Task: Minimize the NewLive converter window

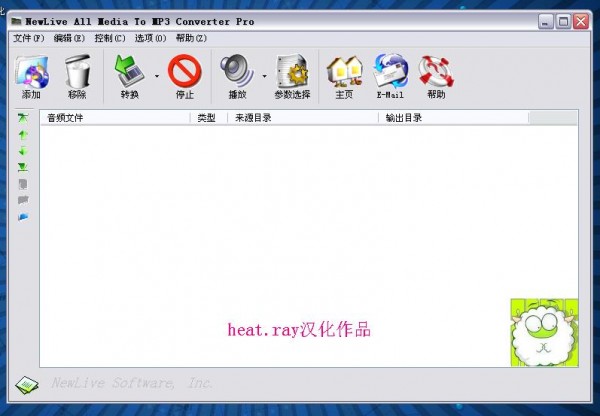Action: (546, 21)
